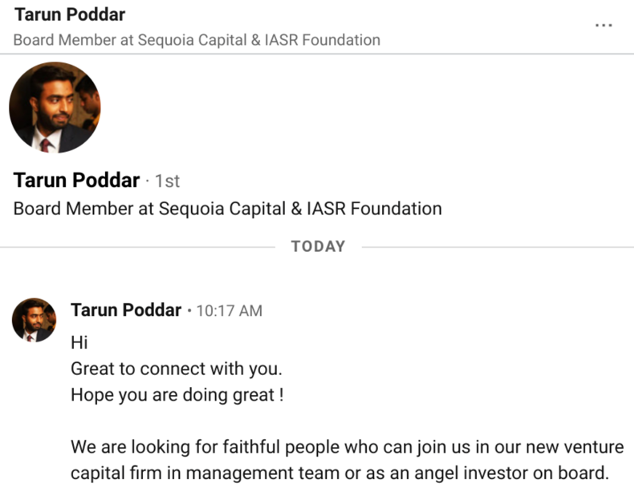This screenshot has width=634, height=494.
Task: Click the small avatar beside the message
Action: coord(33,320)
